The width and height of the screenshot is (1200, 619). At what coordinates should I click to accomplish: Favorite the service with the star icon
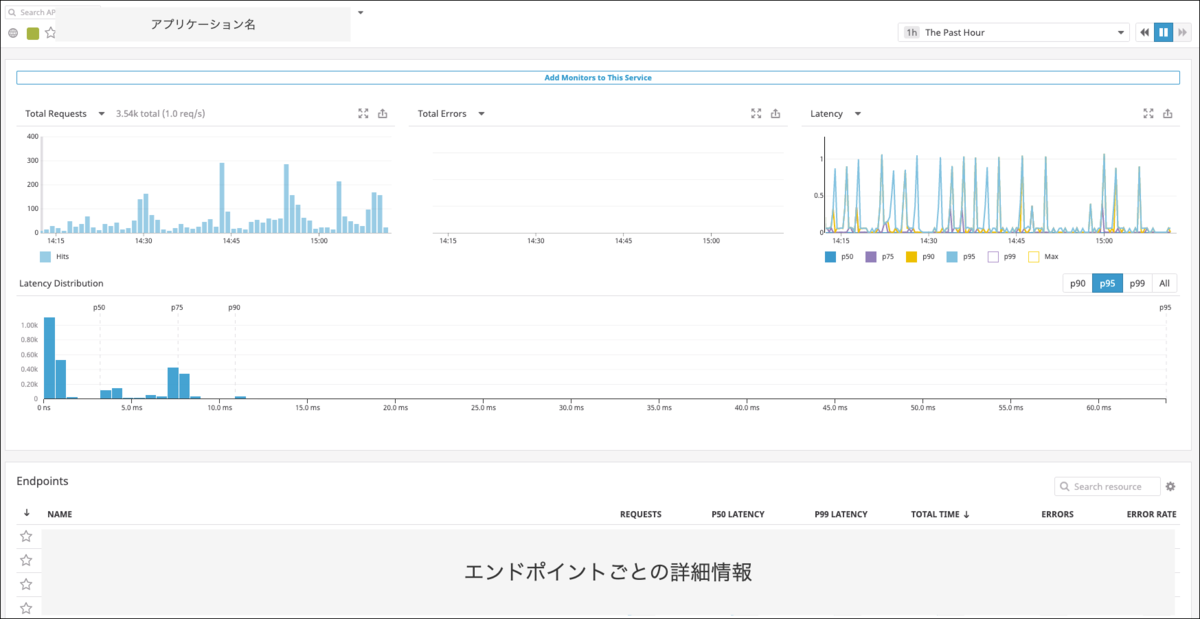coord(50,33)
